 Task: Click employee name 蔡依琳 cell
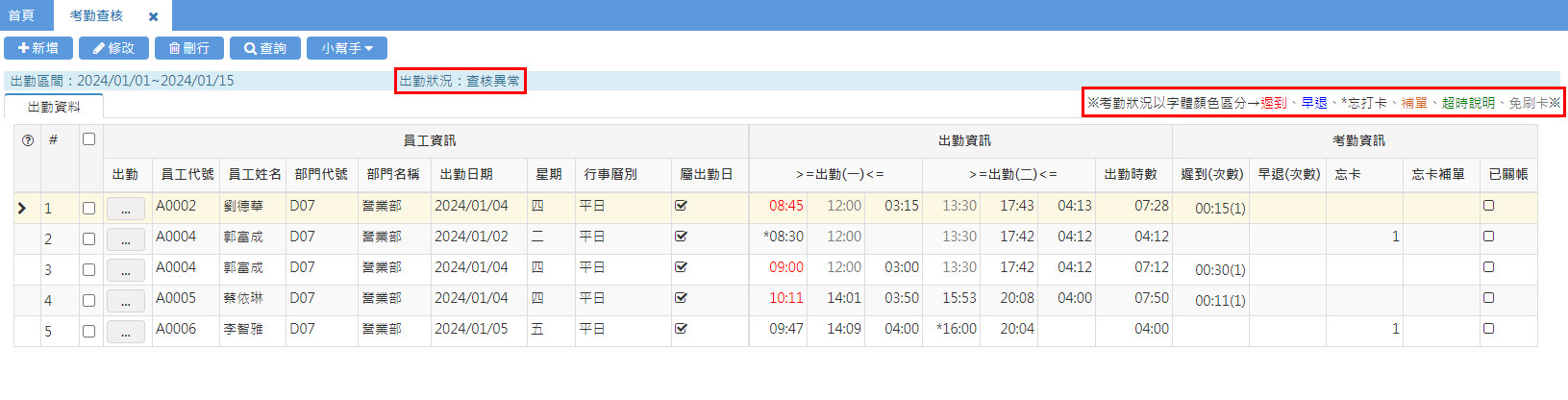(243, 299)
